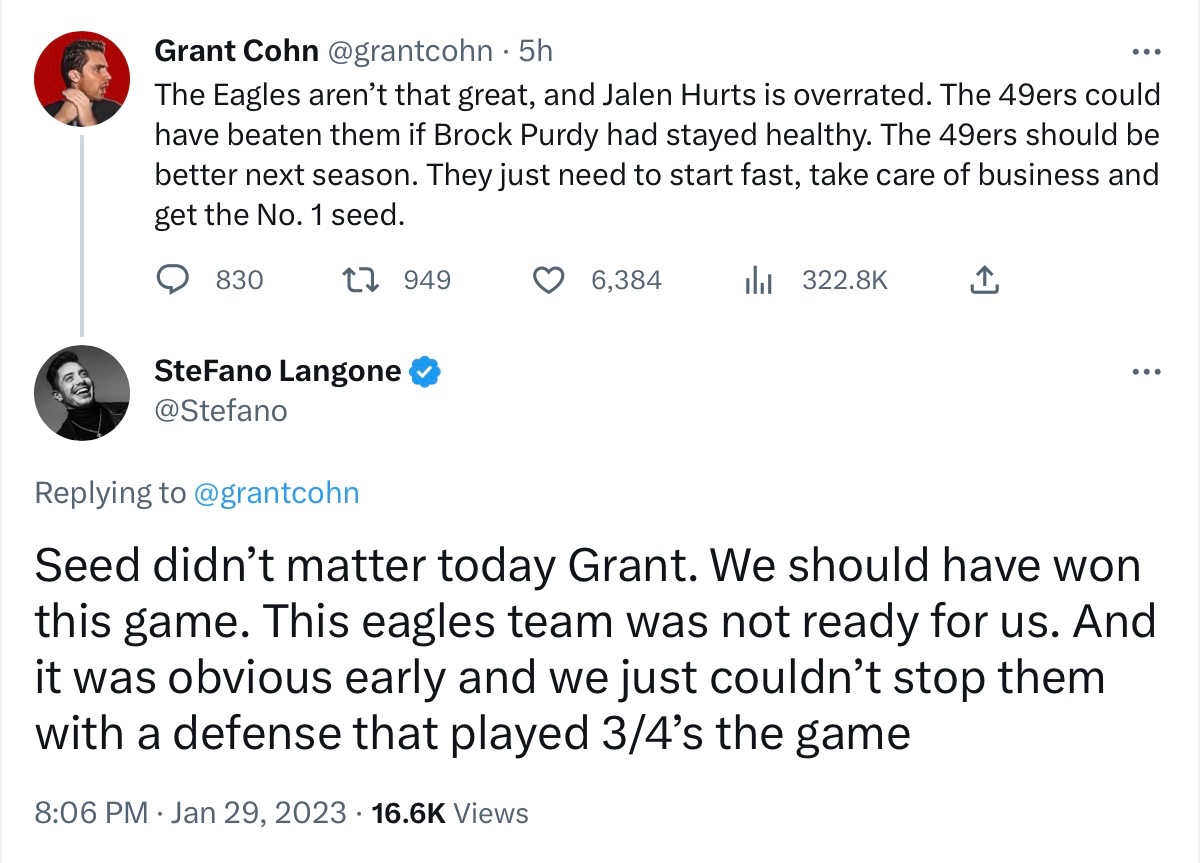
Task: Open more options for Grant Cohn's tweet
Action: click(1145, 52)
